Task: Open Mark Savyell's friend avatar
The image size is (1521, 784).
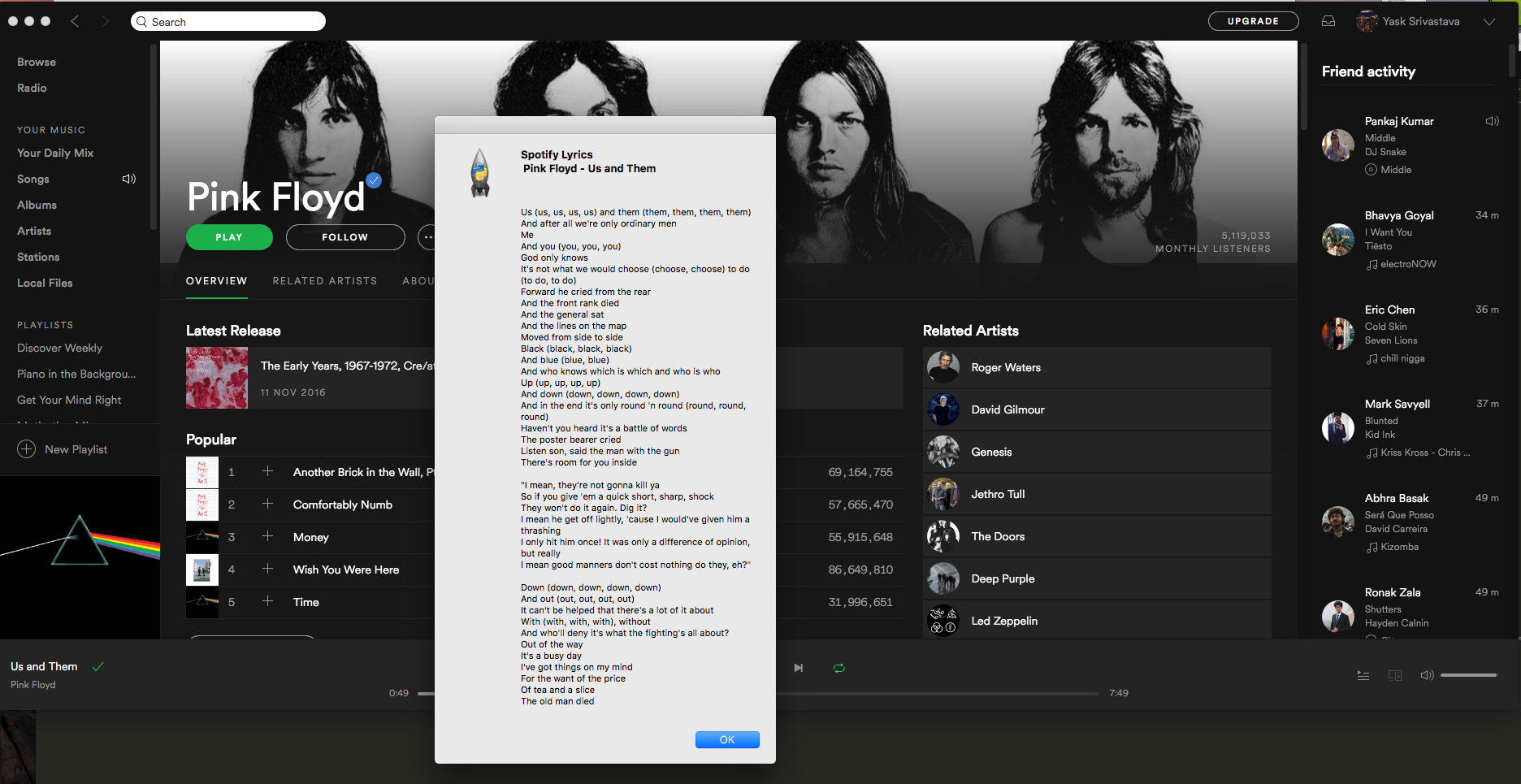Action: [x=1338, y=428]
